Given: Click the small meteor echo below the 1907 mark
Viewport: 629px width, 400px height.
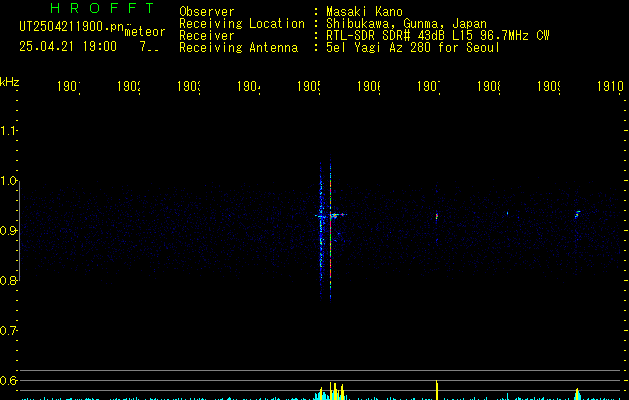Looking at the screenshot, I should [x=437, y=217].
